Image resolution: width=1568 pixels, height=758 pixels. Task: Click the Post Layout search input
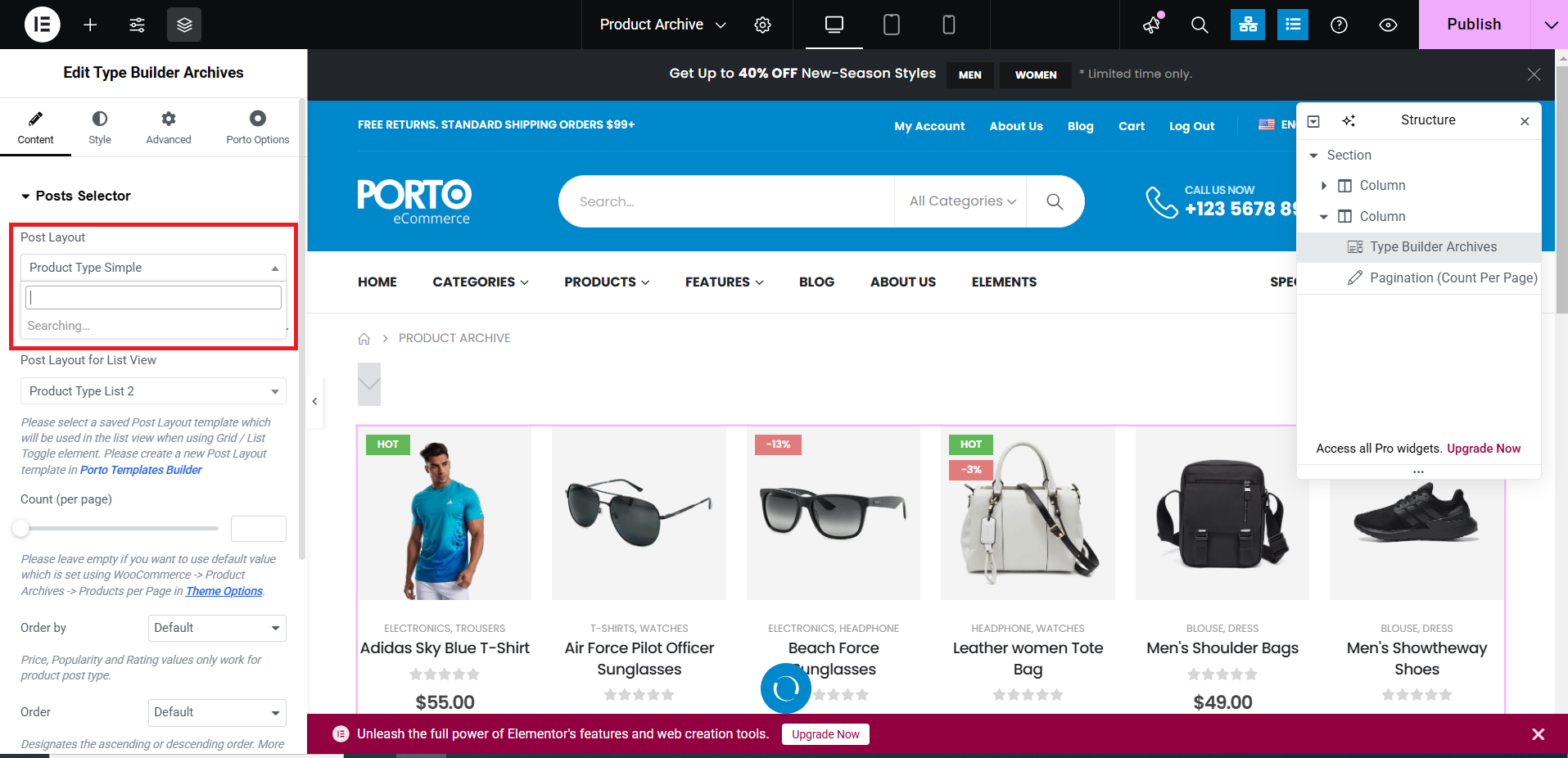[153, 297]
